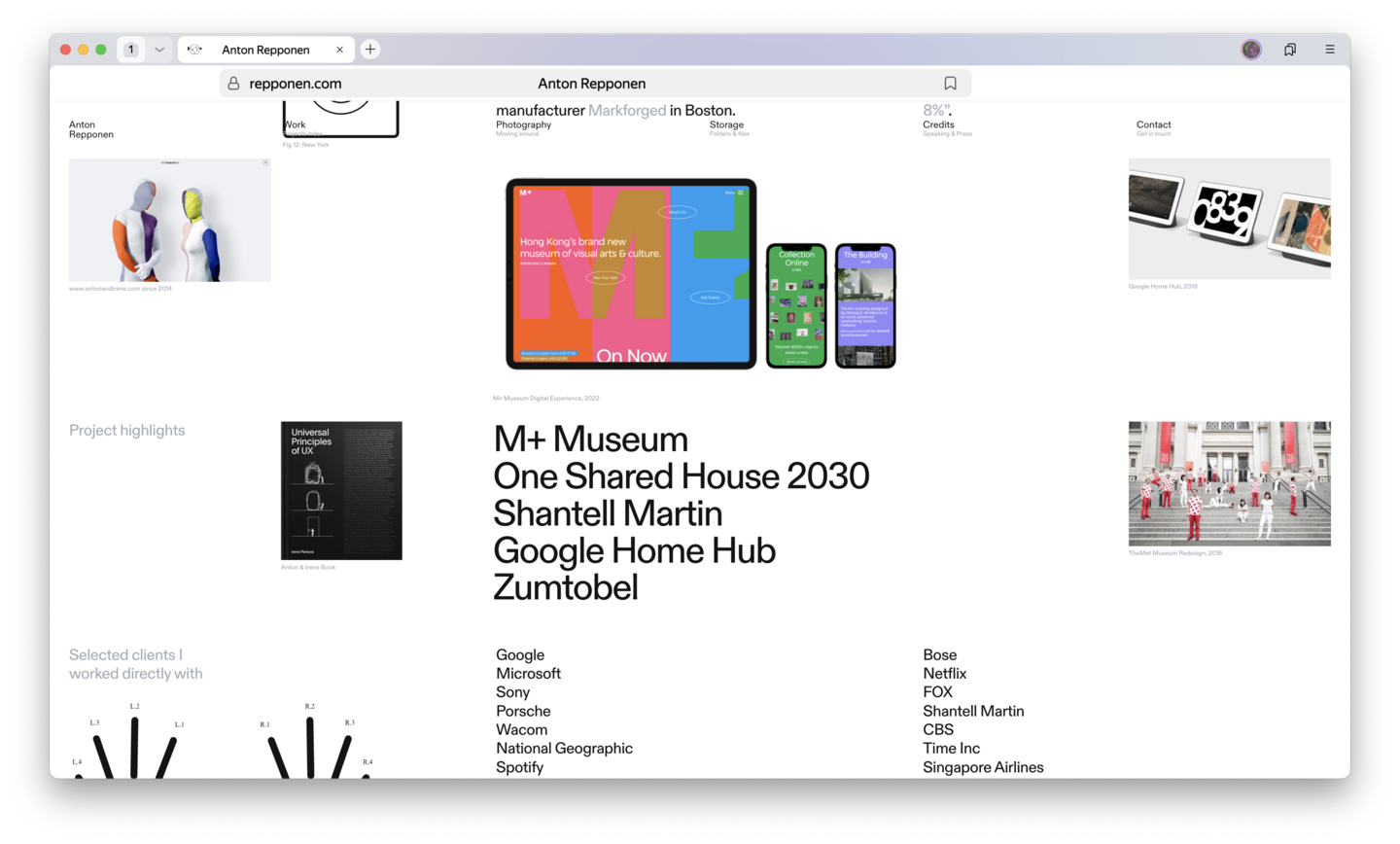This screenshot has height=844, width=1400.
Task: Close the Anton Repponen tab
Action: tap(339, 50)
